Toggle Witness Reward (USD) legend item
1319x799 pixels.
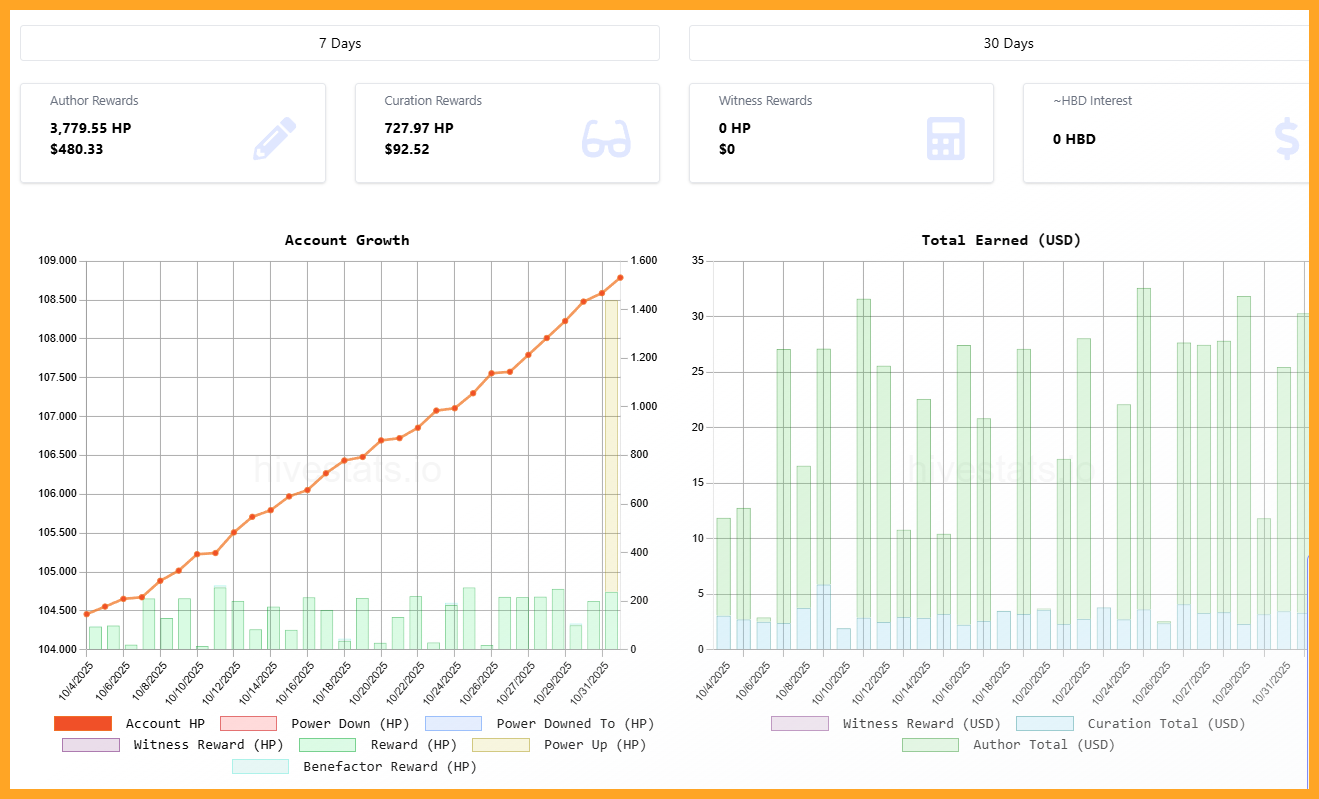click(799, 723)
